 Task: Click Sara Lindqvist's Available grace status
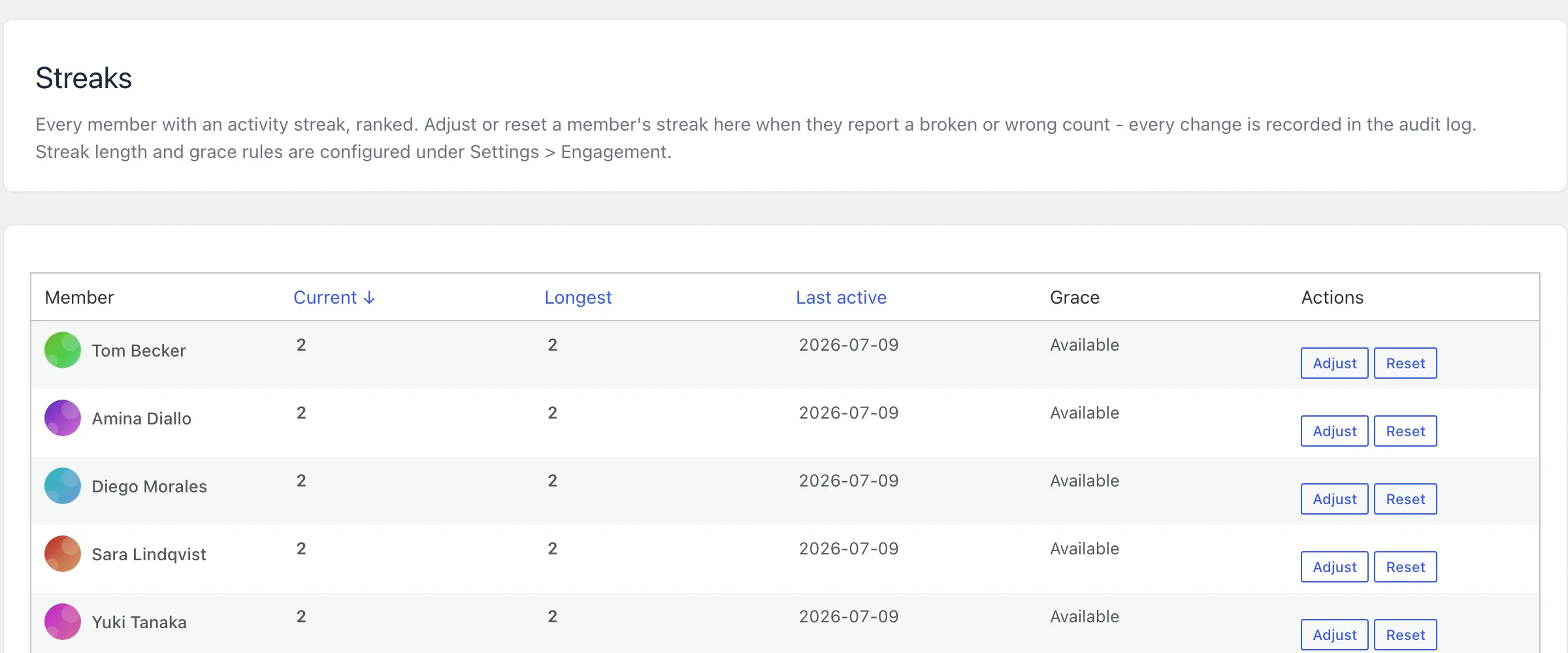pos(1085,549)
